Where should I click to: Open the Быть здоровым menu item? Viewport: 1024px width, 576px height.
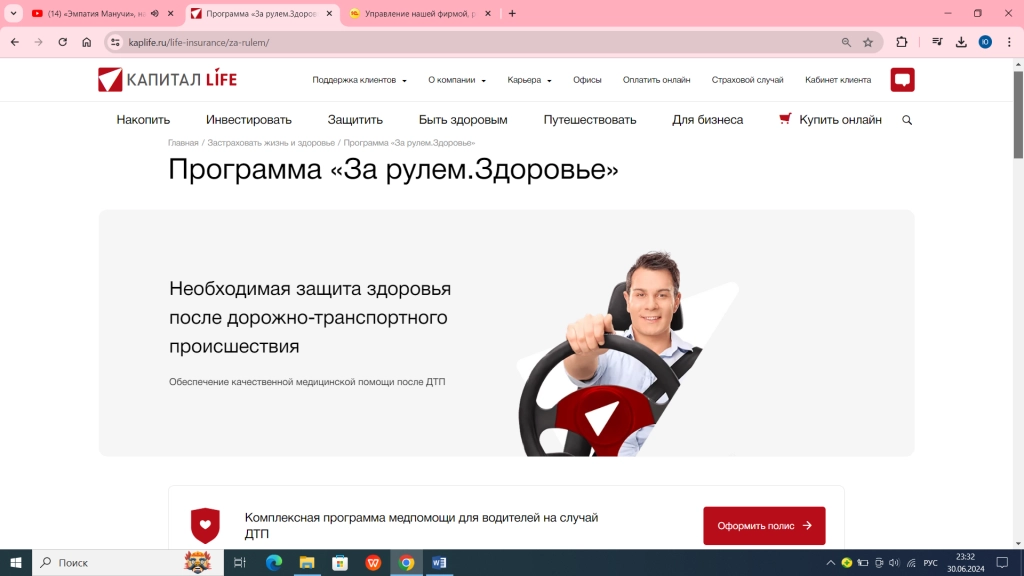coord(463,120)
